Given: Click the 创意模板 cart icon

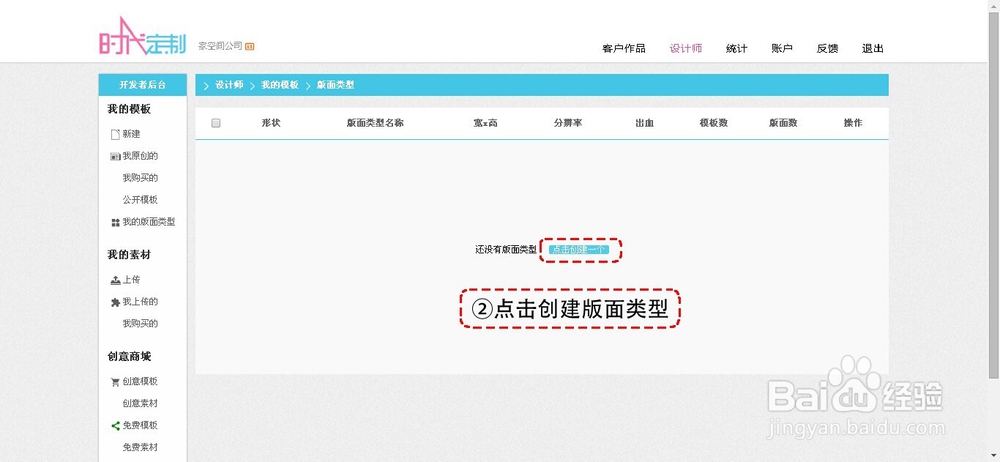Looking at the screenshot, I should click(x=115, y=382).
